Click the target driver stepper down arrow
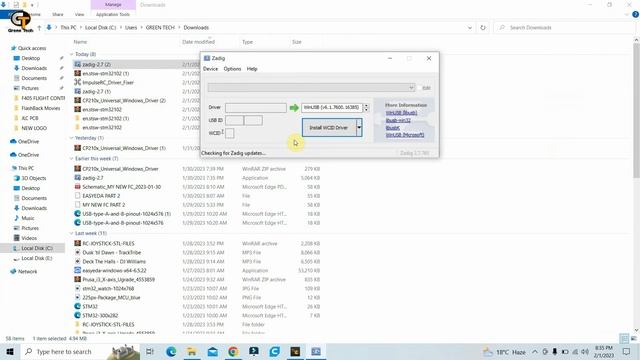This screenshot has height=360, width=640. click(x=366, y=109)
